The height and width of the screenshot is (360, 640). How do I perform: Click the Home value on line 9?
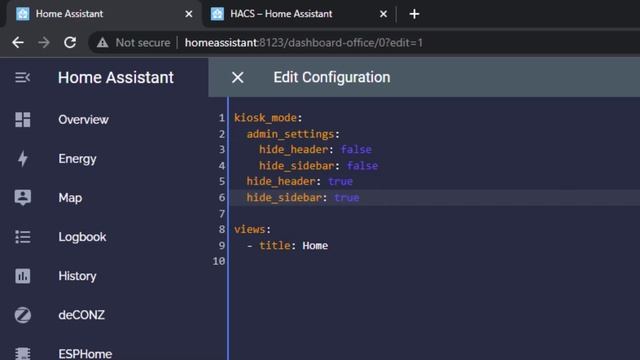[315, 246]
